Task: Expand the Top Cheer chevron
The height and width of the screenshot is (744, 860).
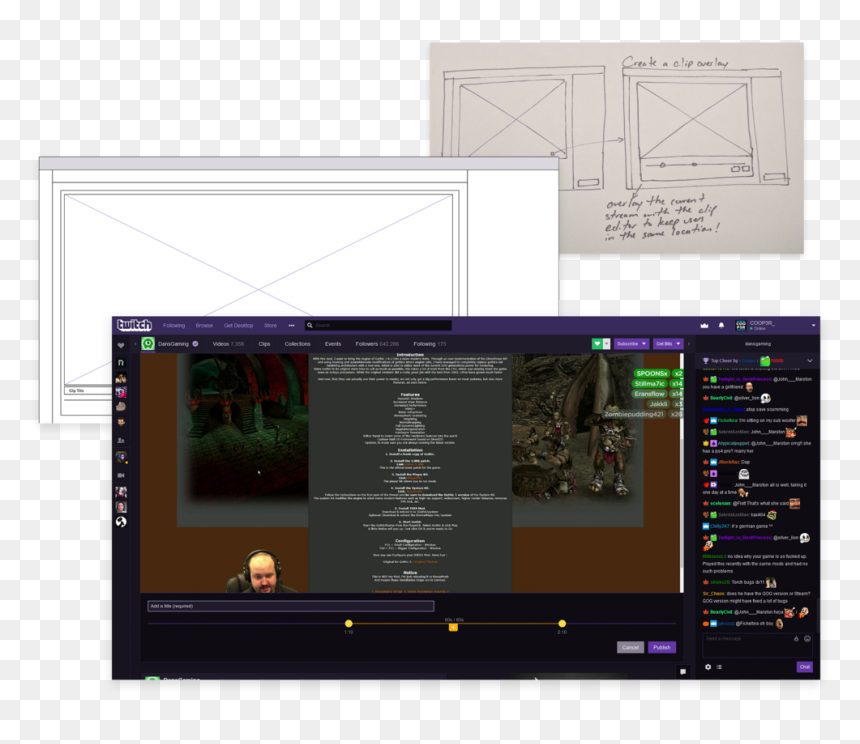Action: pos(810,361)
